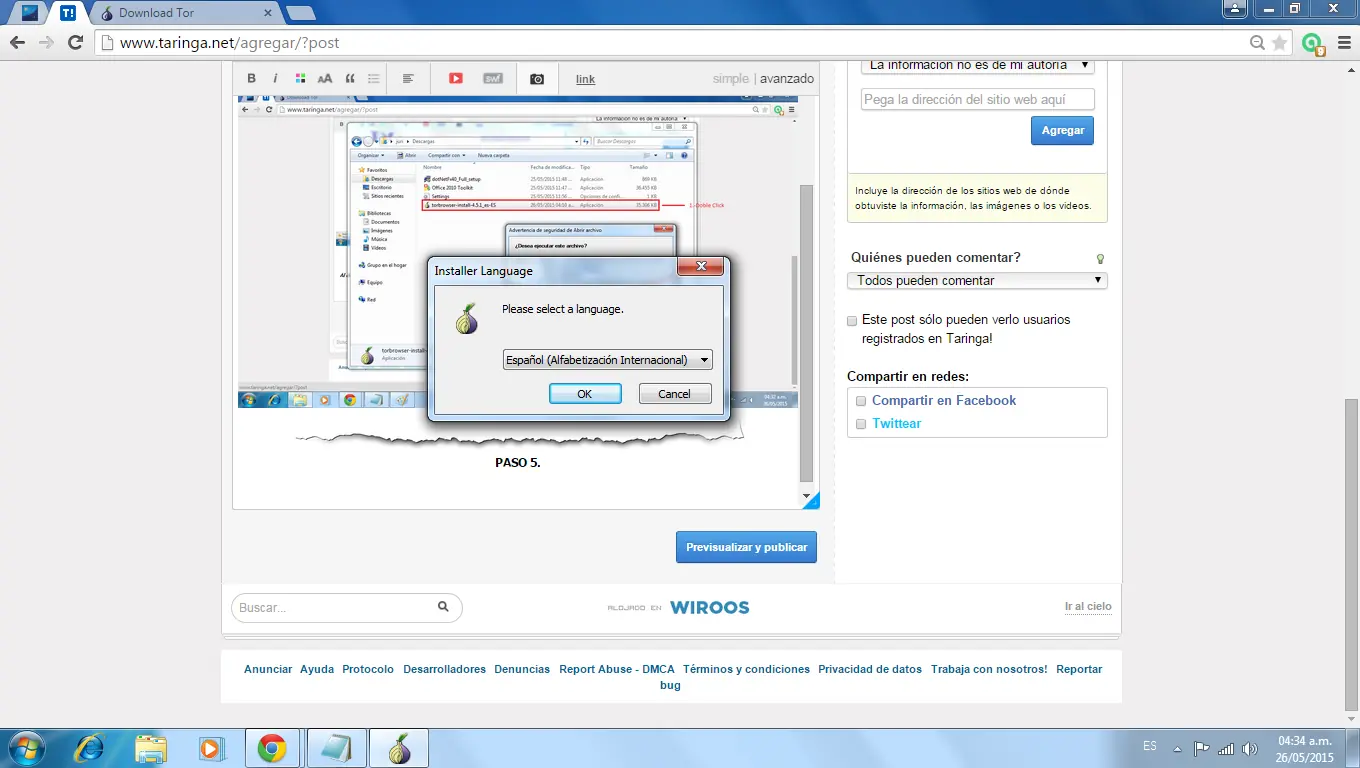The height and width of the screenshot is (768, 1360).
Task: Open the 'Trabaja con nosotros!' link
Action: pyautogui.click(x=989, y=669)
